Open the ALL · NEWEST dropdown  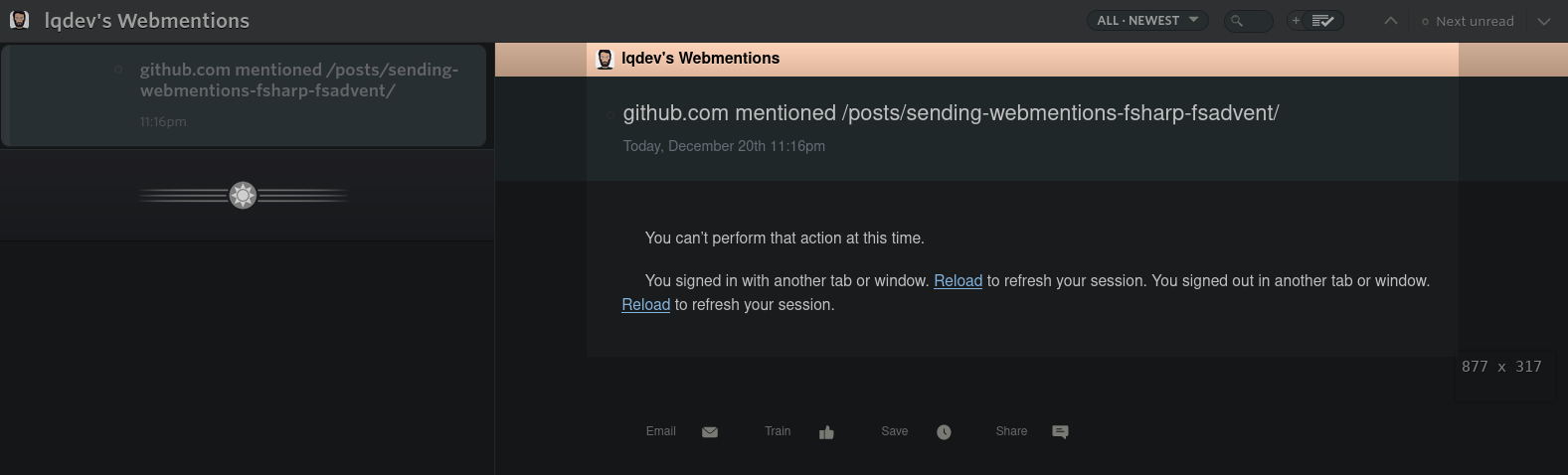click(1146, 21)
